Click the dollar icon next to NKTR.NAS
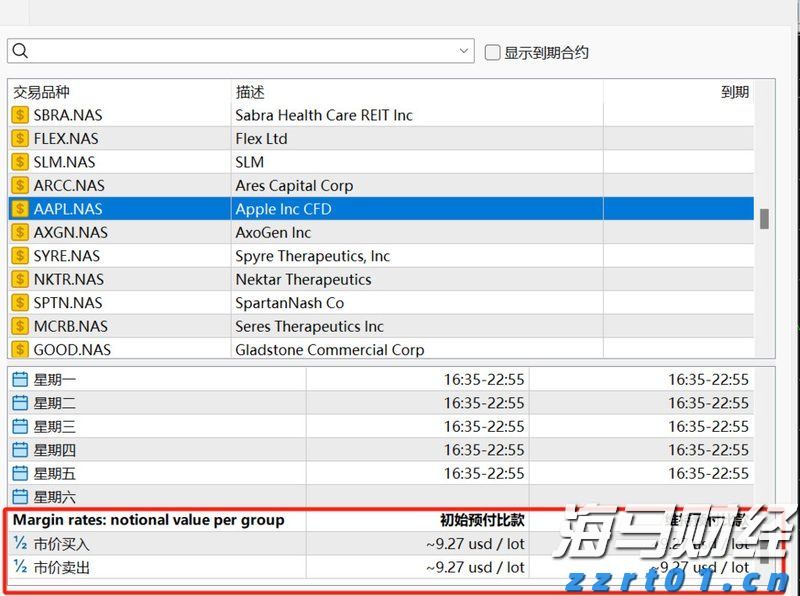Viewport: 800px width, 596px height. click(x=20, y=279)
